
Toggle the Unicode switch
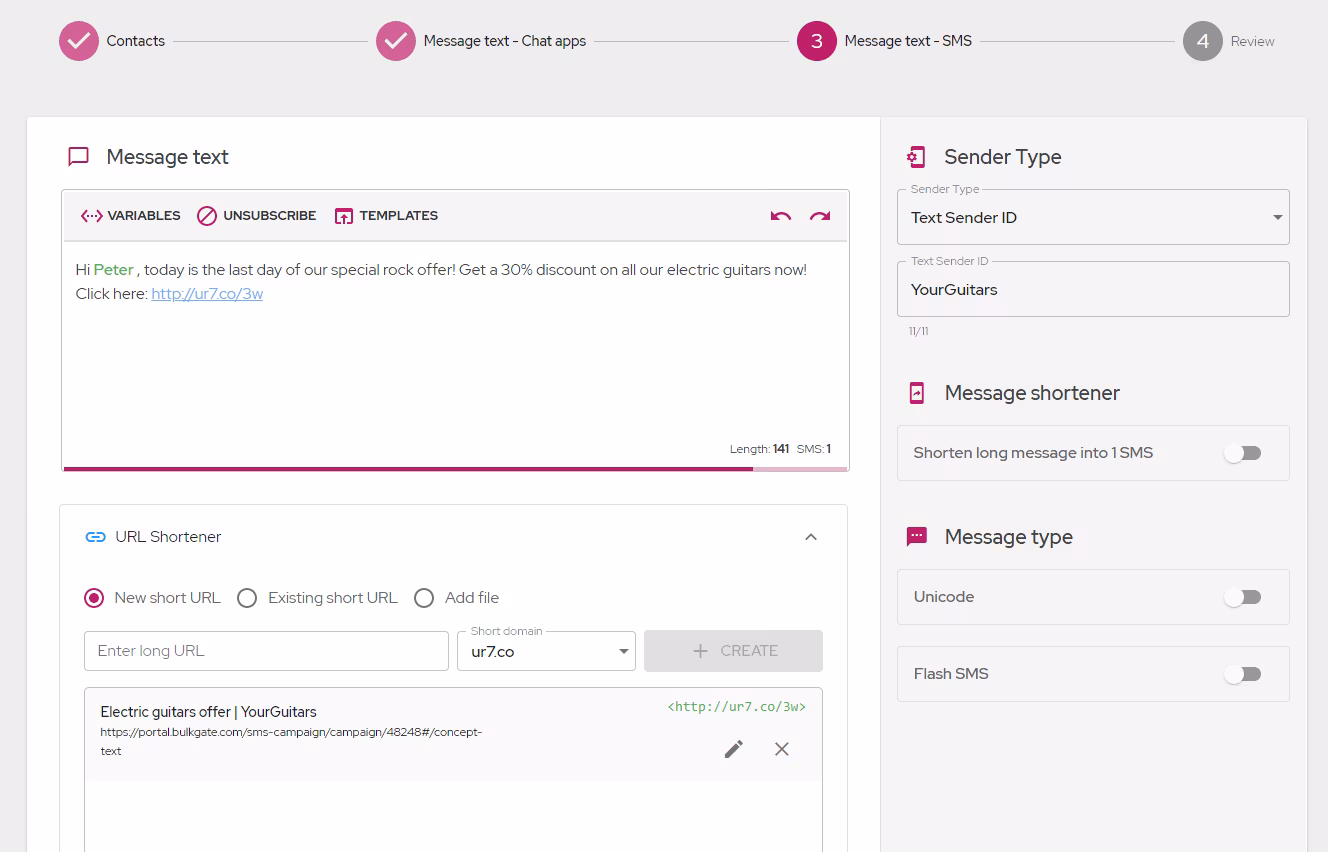click(x=1243, y=597)
